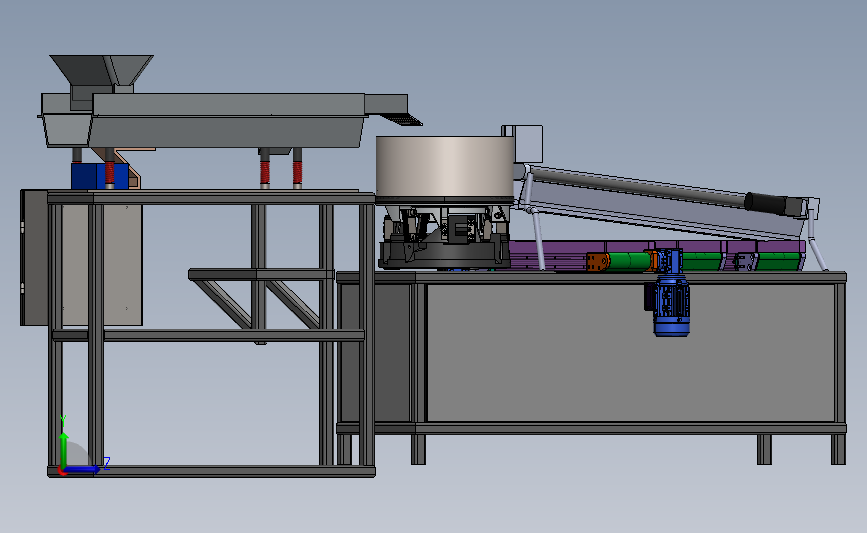Click the dark control cabinet on frame's left side
Viewport: 867px width, 533px height.
pyautogui.click(x=34, y=258)
